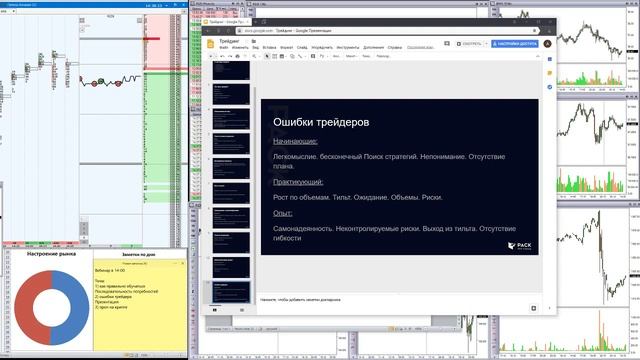This screenshot has height=360, width=640.
Task: Open the Упорядочить menu
Action: click(322, 48)
